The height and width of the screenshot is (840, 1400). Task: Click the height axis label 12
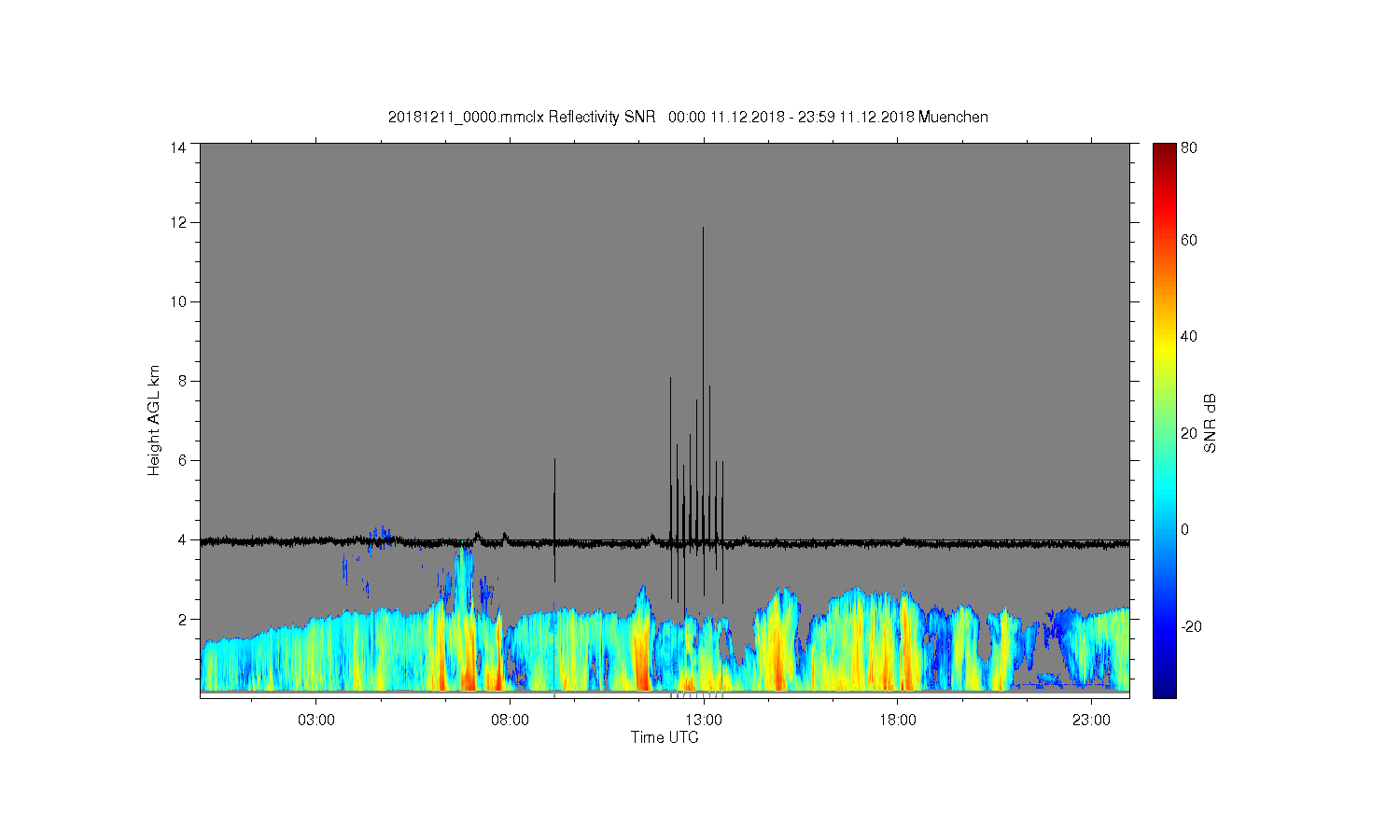(177, 222)
